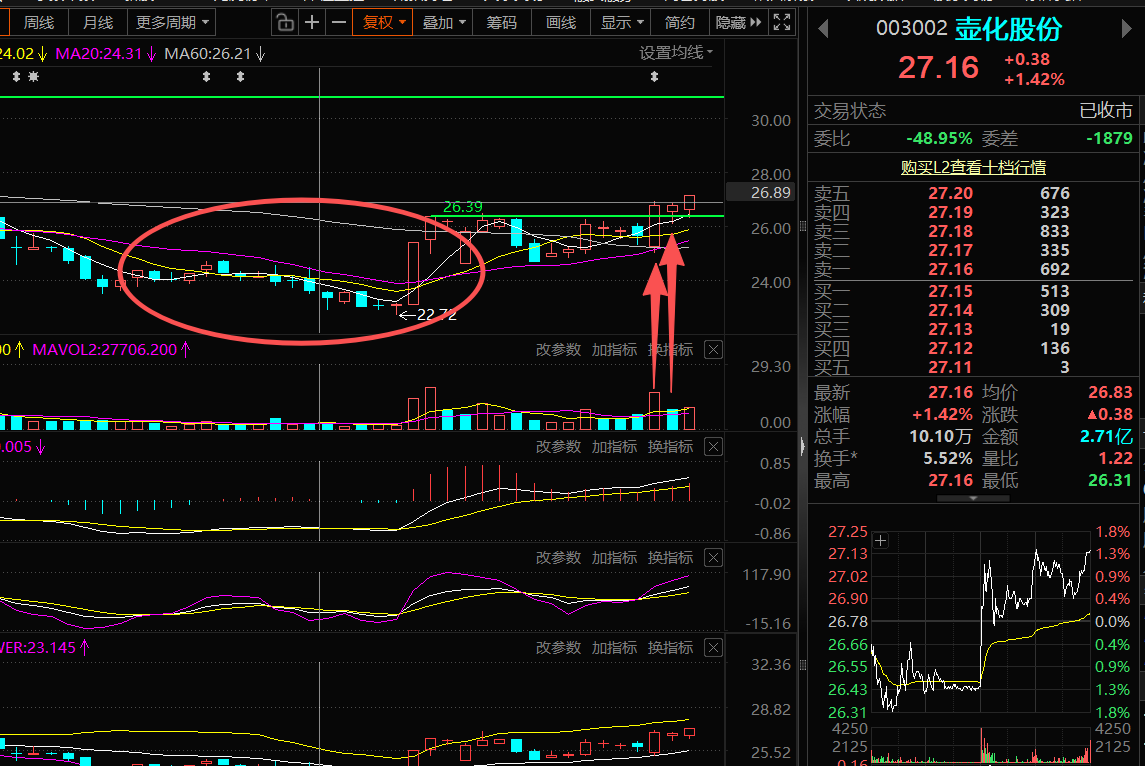Click 加指标 in the bottom 32.36 panel
The height and width of the screenshot is (766, 1145).
point(614,648)
